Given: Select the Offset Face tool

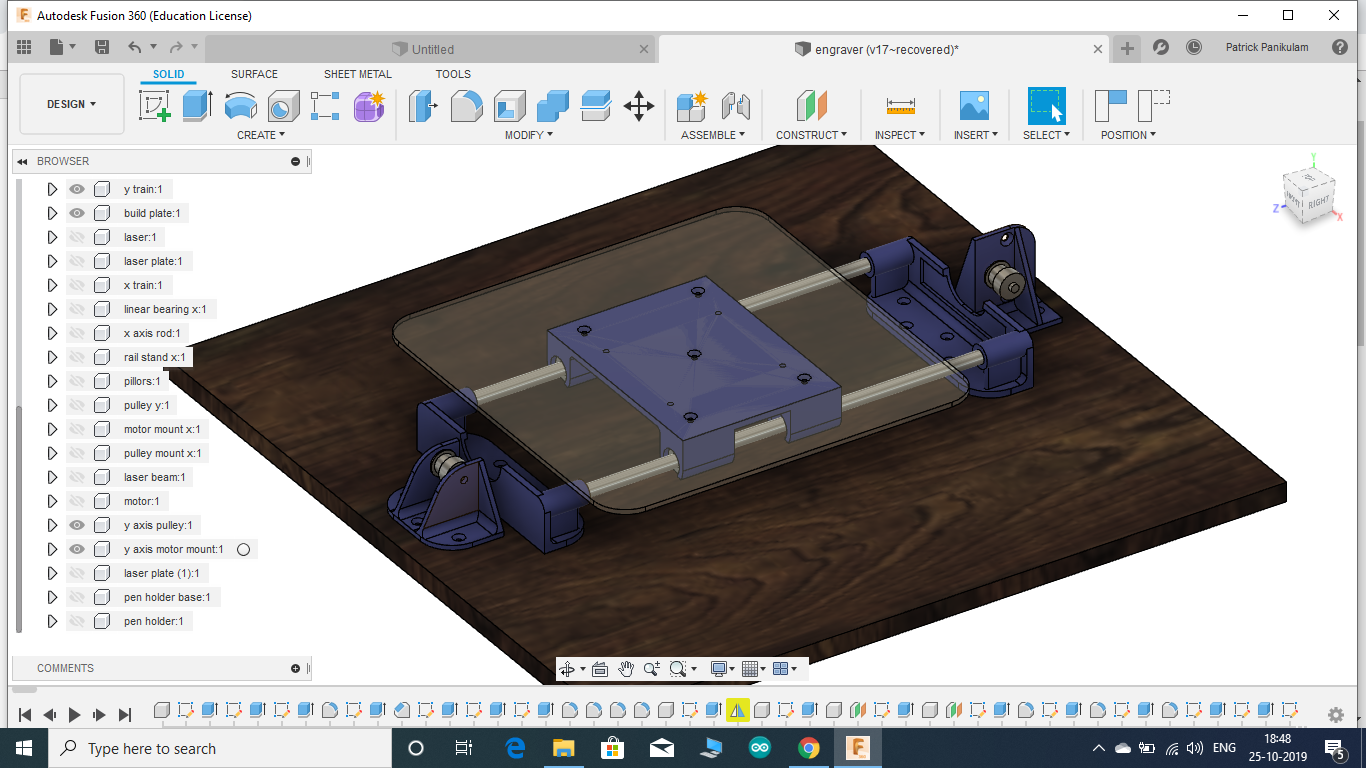Looking at the screenshot, I should [596, 105].
